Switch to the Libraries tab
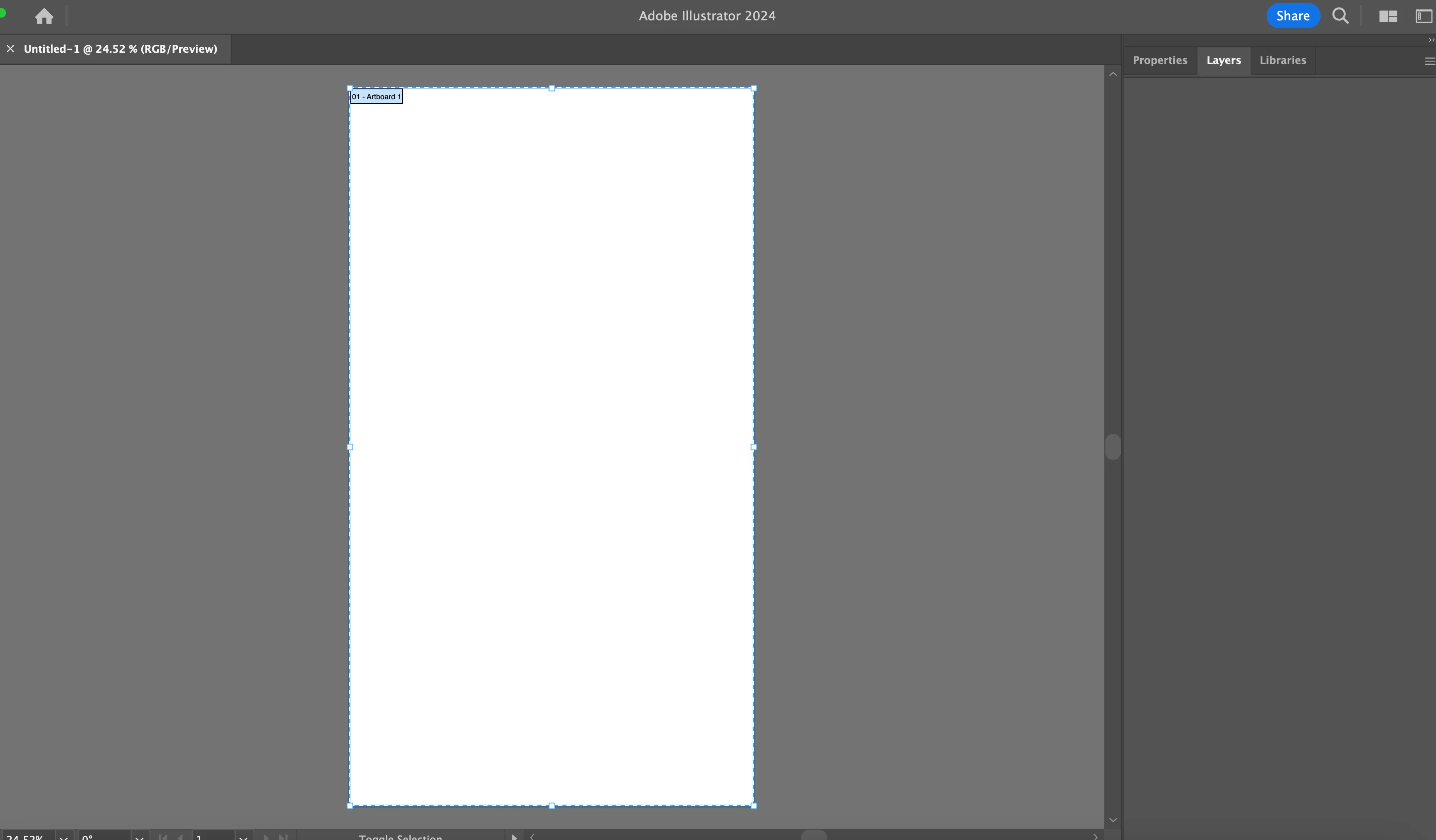 click(1282, 60)
